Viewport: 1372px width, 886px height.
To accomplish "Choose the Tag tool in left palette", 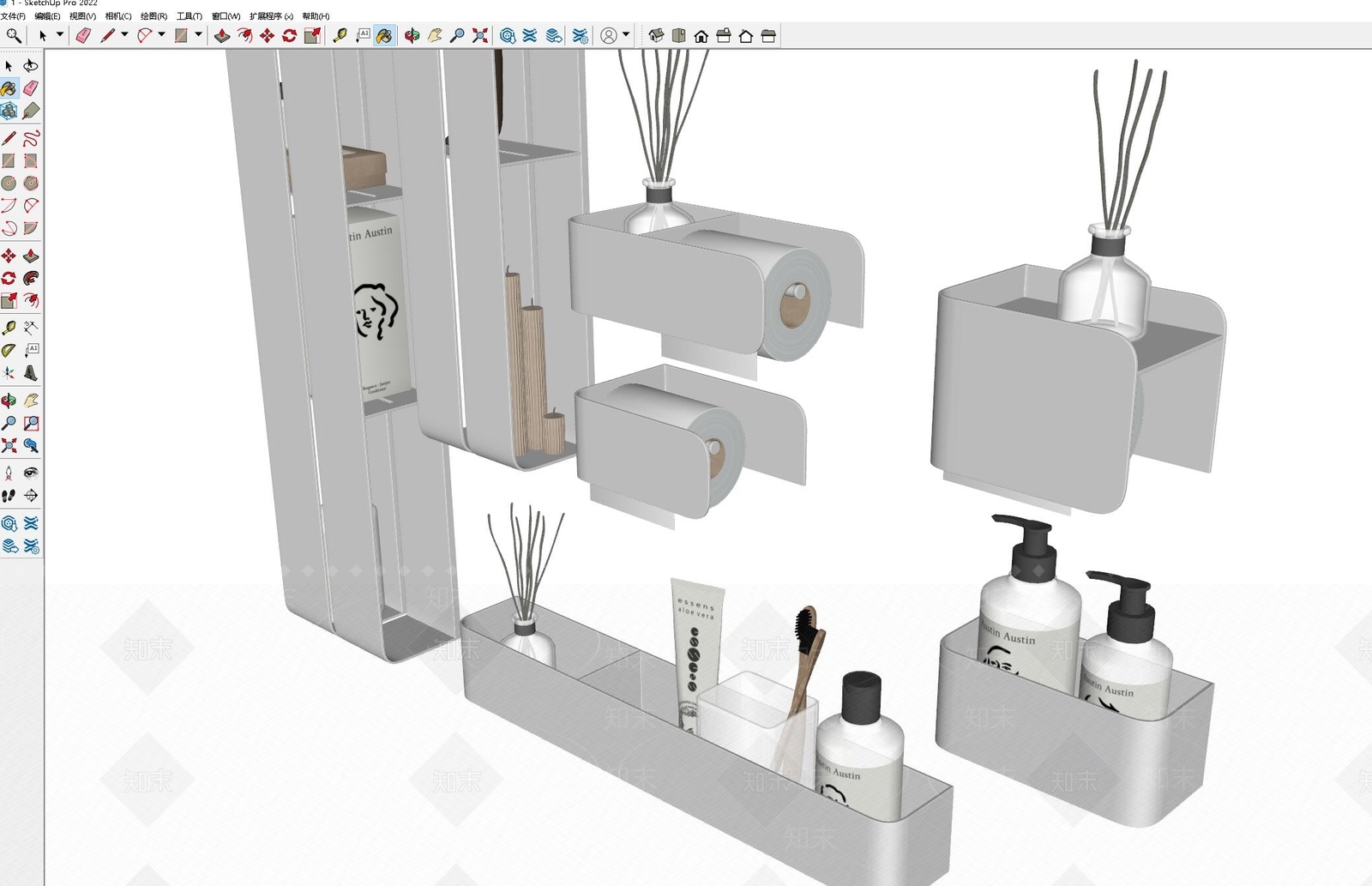I will coord(31,111).
